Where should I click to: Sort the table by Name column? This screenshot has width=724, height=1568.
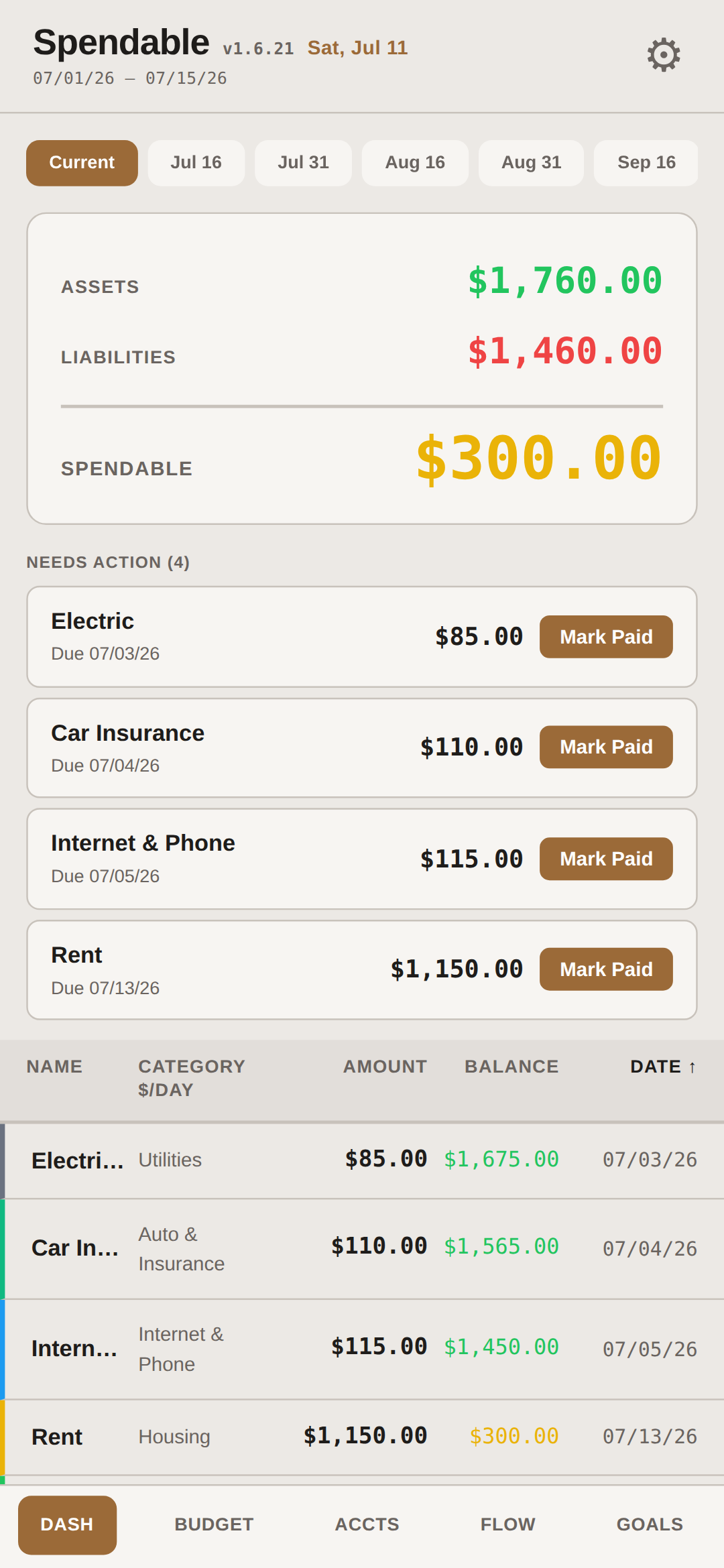click(x=54, y=1067)
